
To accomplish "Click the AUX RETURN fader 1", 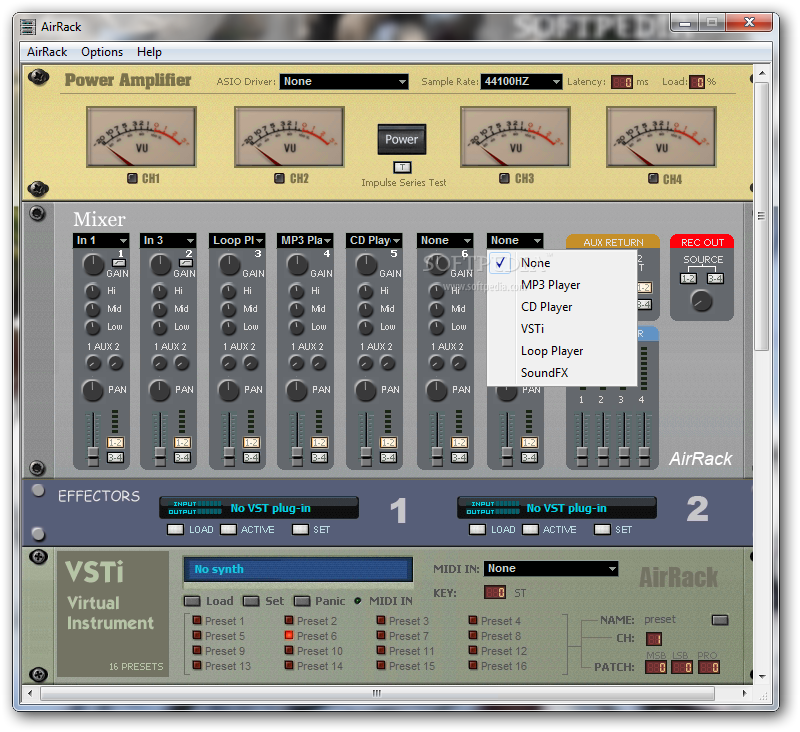I will pos(582,456).
